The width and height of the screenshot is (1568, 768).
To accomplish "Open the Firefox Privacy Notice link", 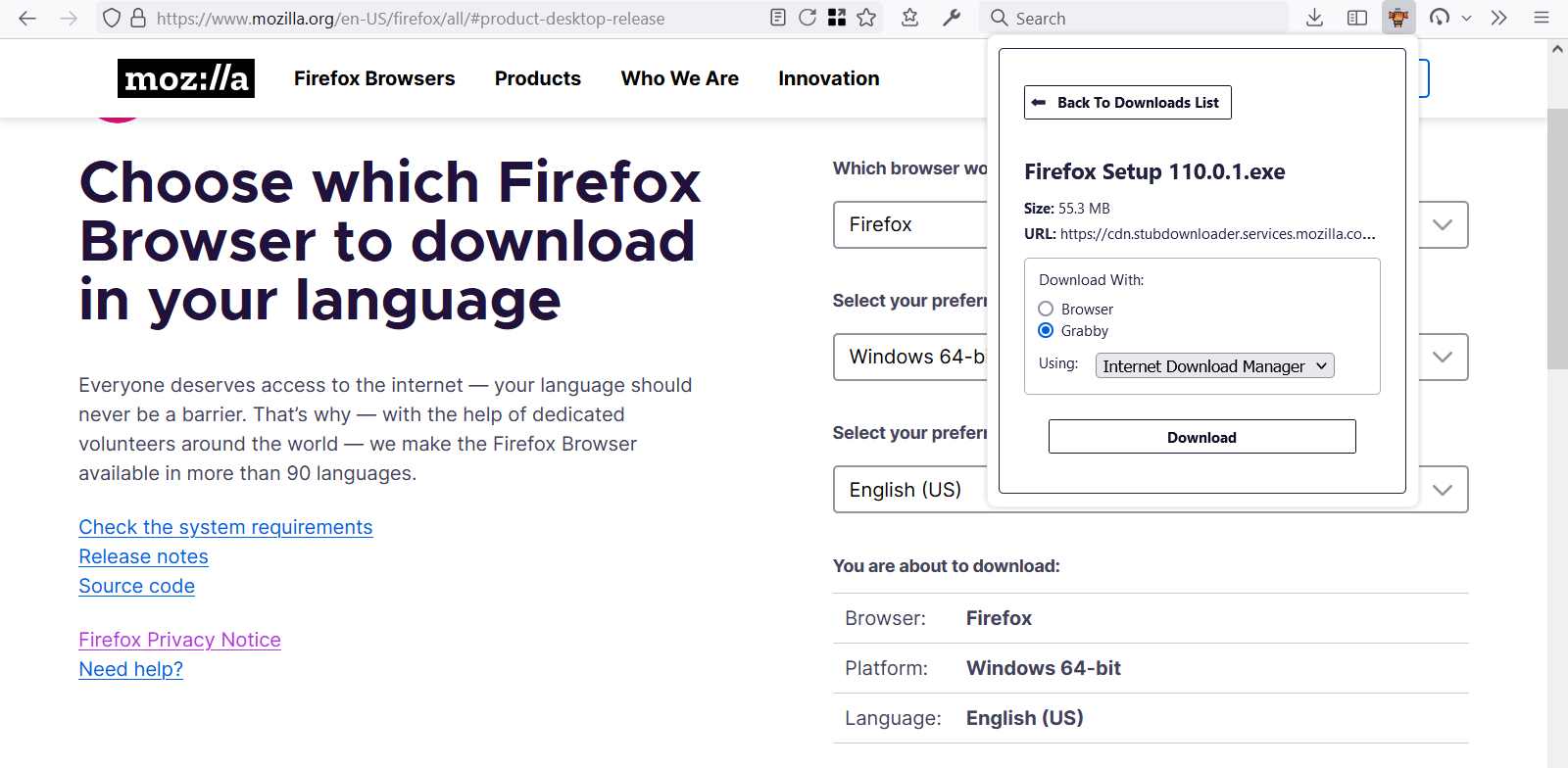I will [x=179, y=640].
